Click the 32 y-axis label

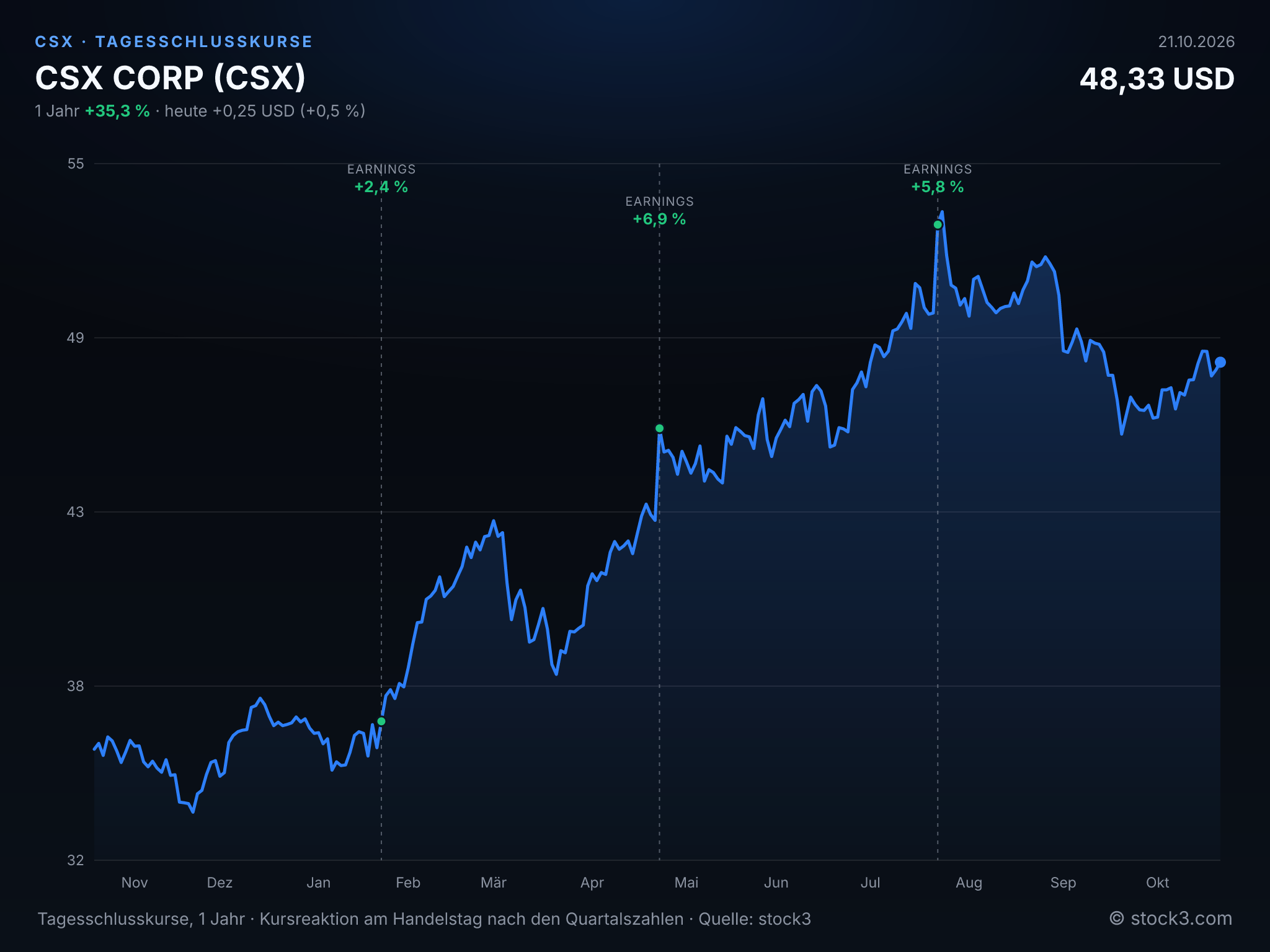75,860
